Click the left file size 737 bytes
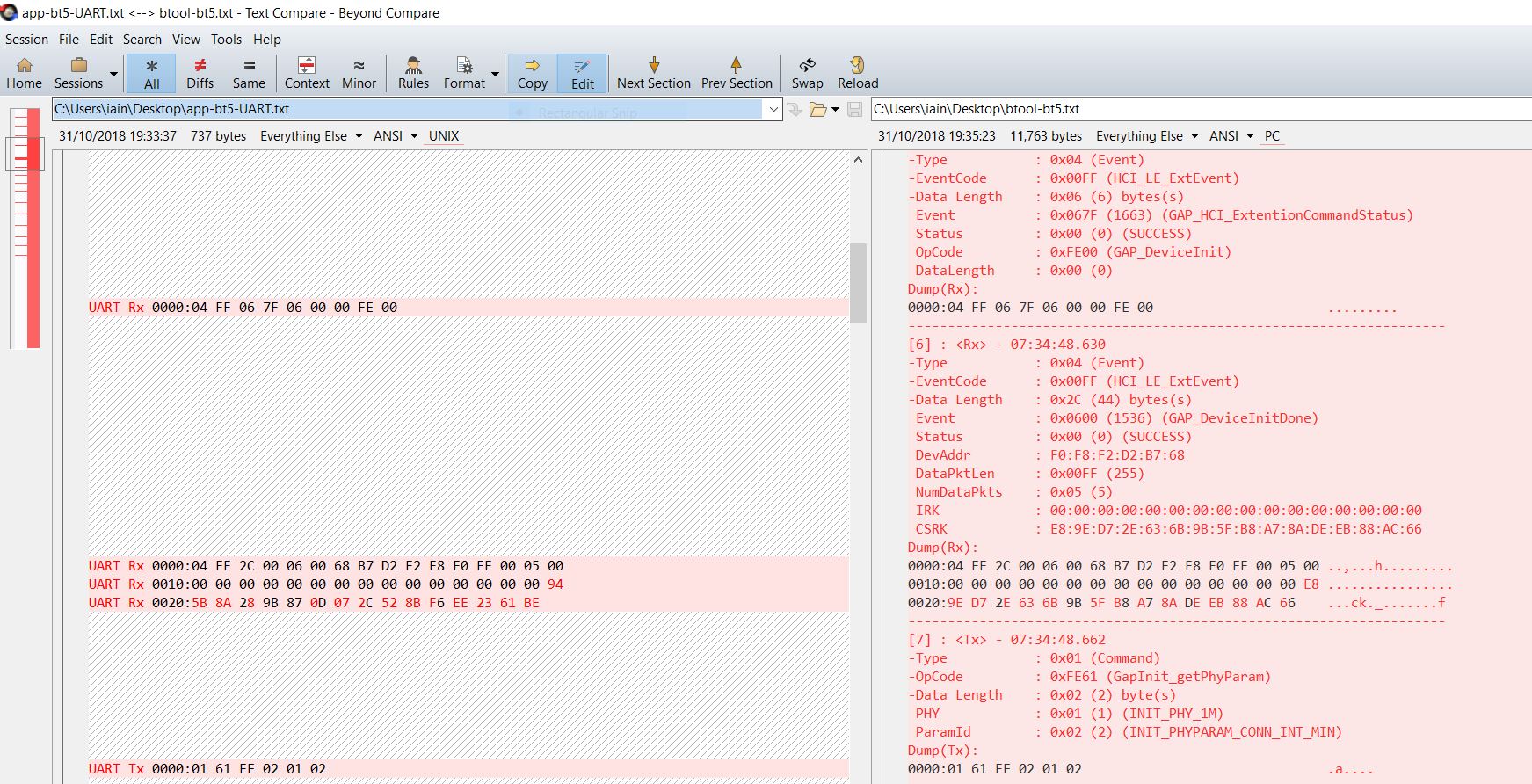The height and width of the screenshot is (784, 1532). pyautogui.click(x=219, y=136)
